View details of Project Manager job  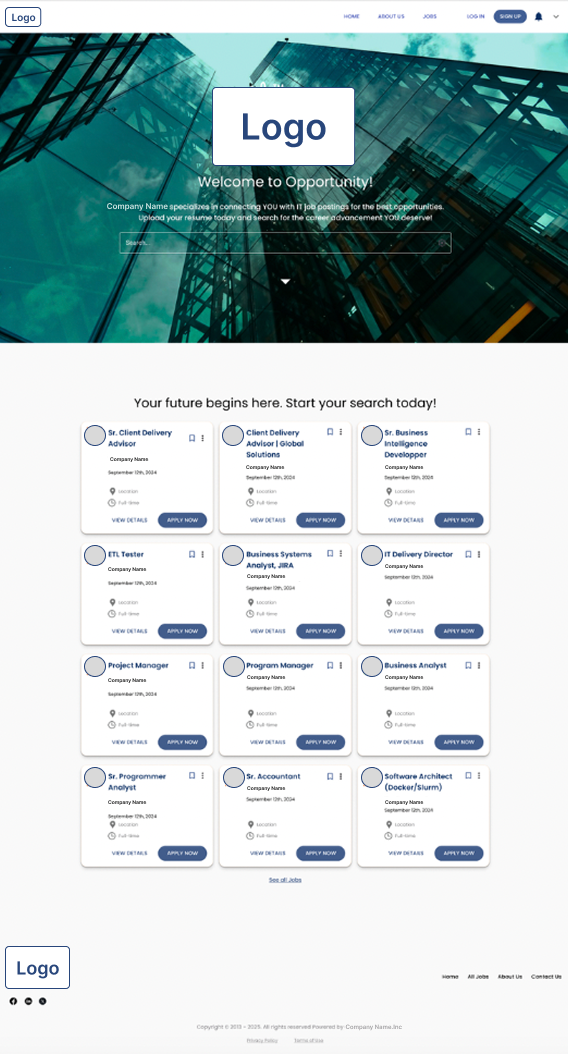click(x=130, y=742)
